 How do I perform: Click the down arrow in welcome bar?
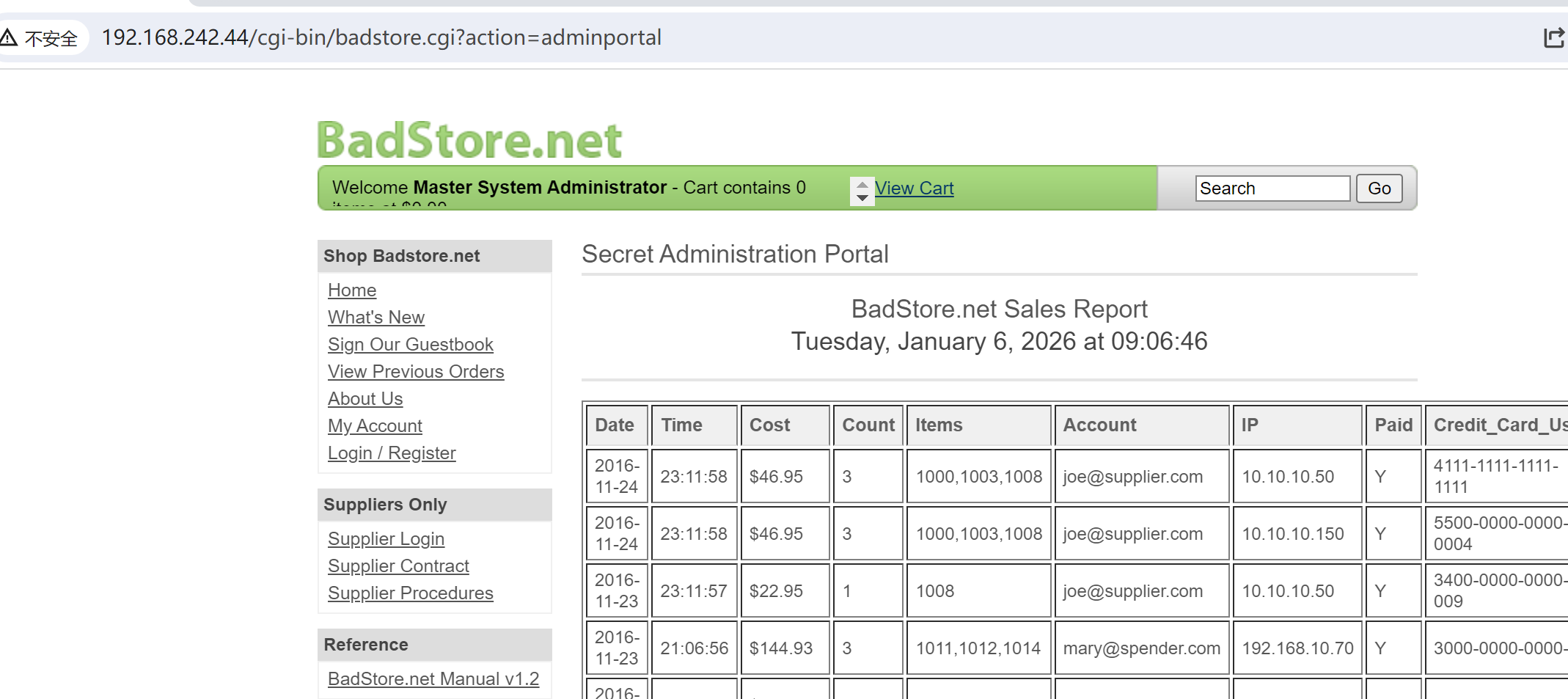pyautogui.click(x=862, y=198)
